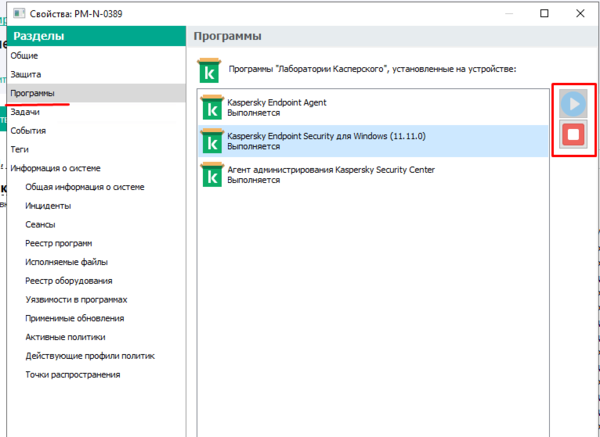Open Точки распространения subsection
600x437 pixels.
click(73, 375)
